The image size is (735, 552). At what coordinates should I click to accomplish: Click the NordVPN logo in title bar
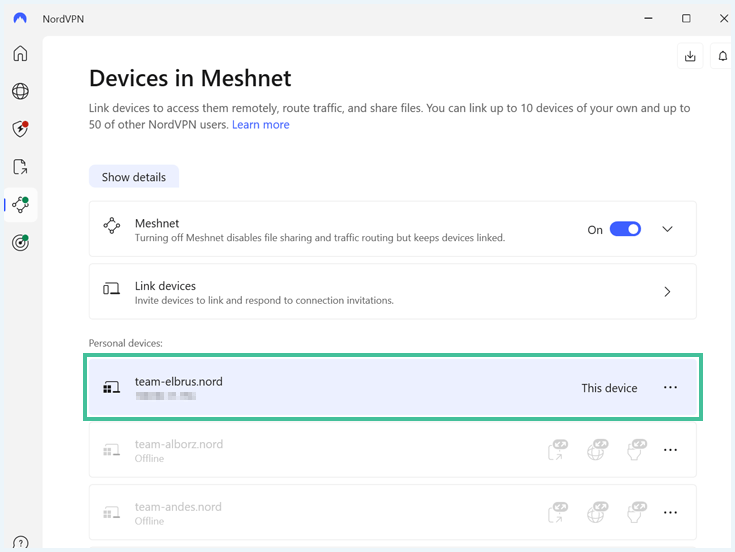click(20, 18)
